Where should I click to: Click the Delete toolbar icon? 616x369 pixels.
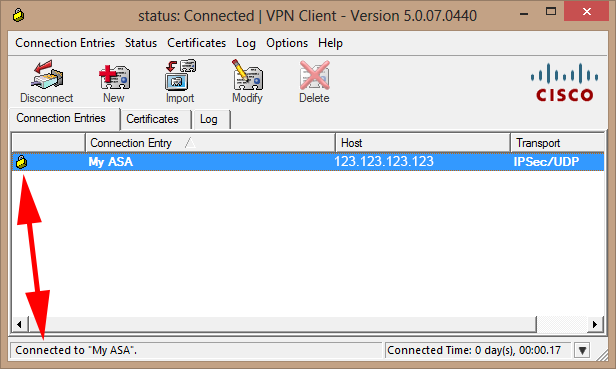314,82
